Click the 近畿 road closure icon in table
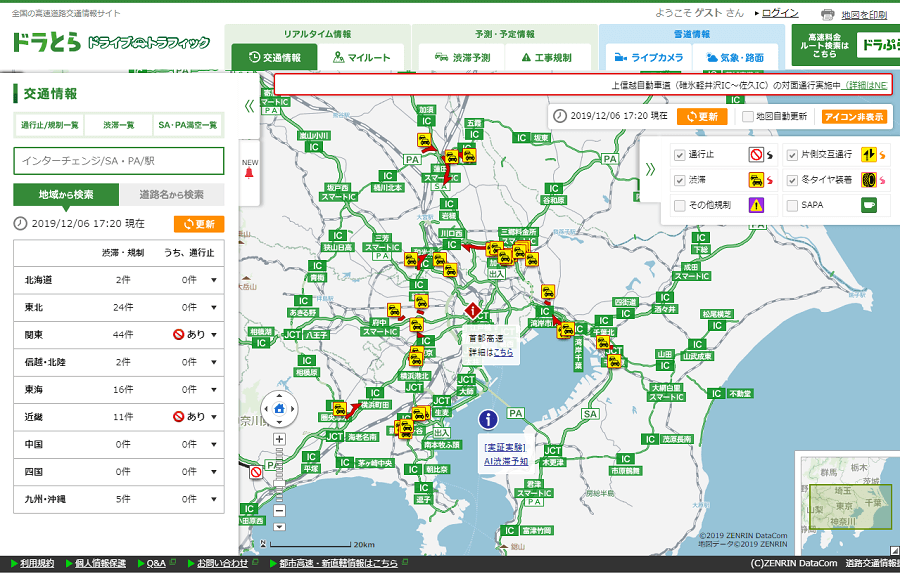This screenshot has height=574, width=900. pyautogui.click(x=179, y=417)
